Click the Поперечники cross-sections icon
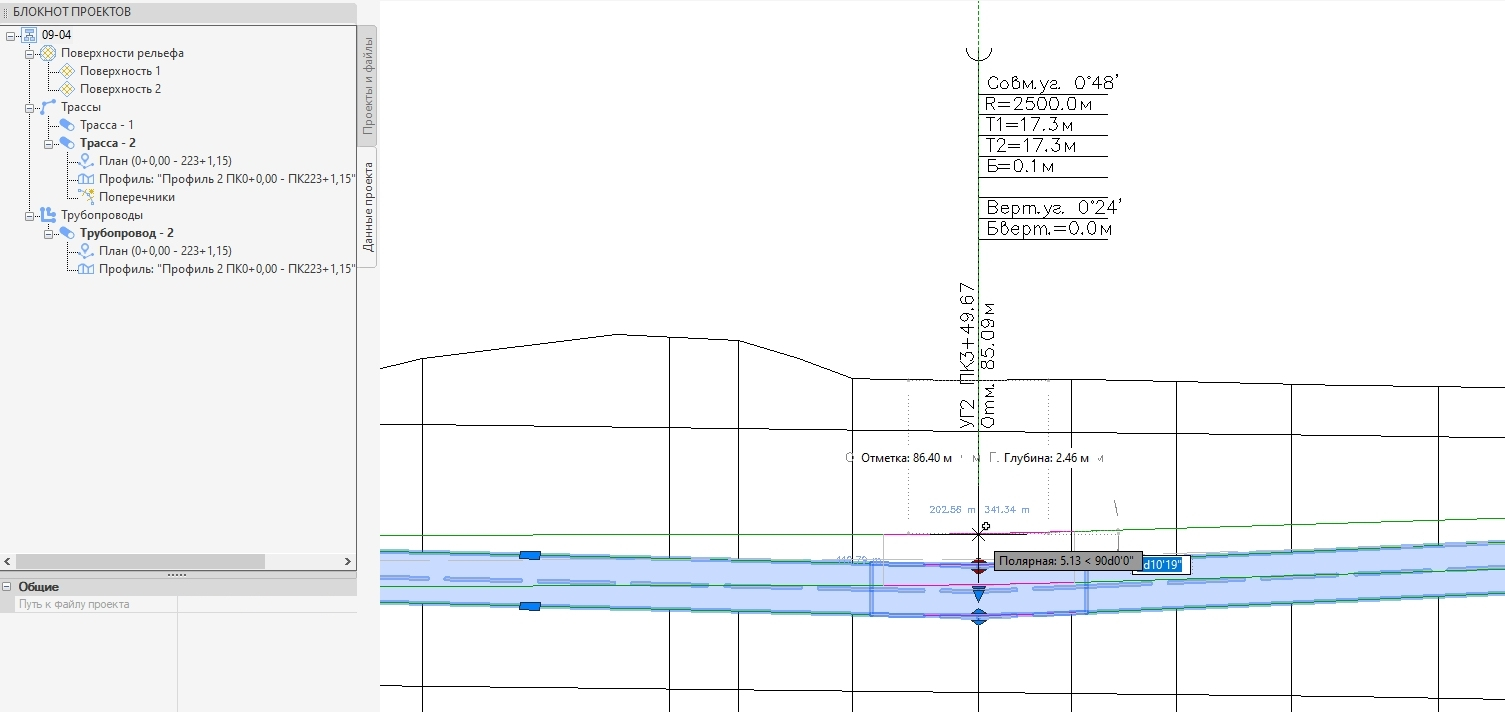Image resolution: width=1505 pixels, height=712 pixels. [x=86, y=197]
